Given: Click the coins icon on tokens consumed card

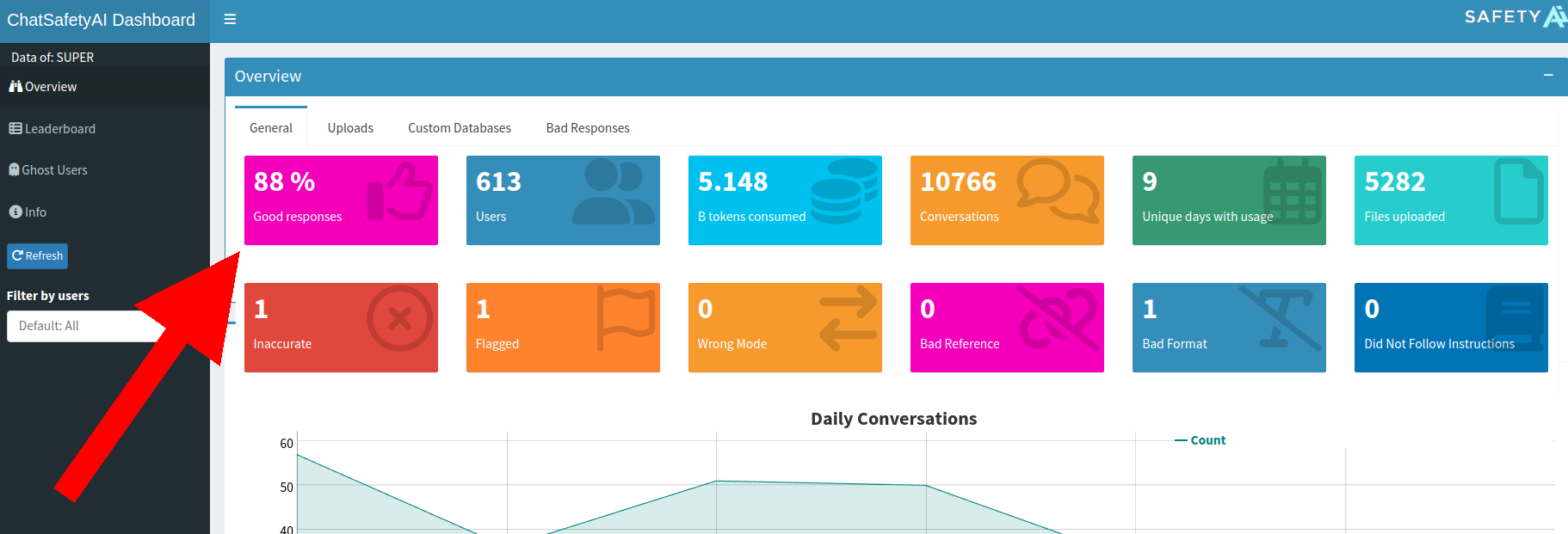Looking at the screenshot, I should pos(843,192).
